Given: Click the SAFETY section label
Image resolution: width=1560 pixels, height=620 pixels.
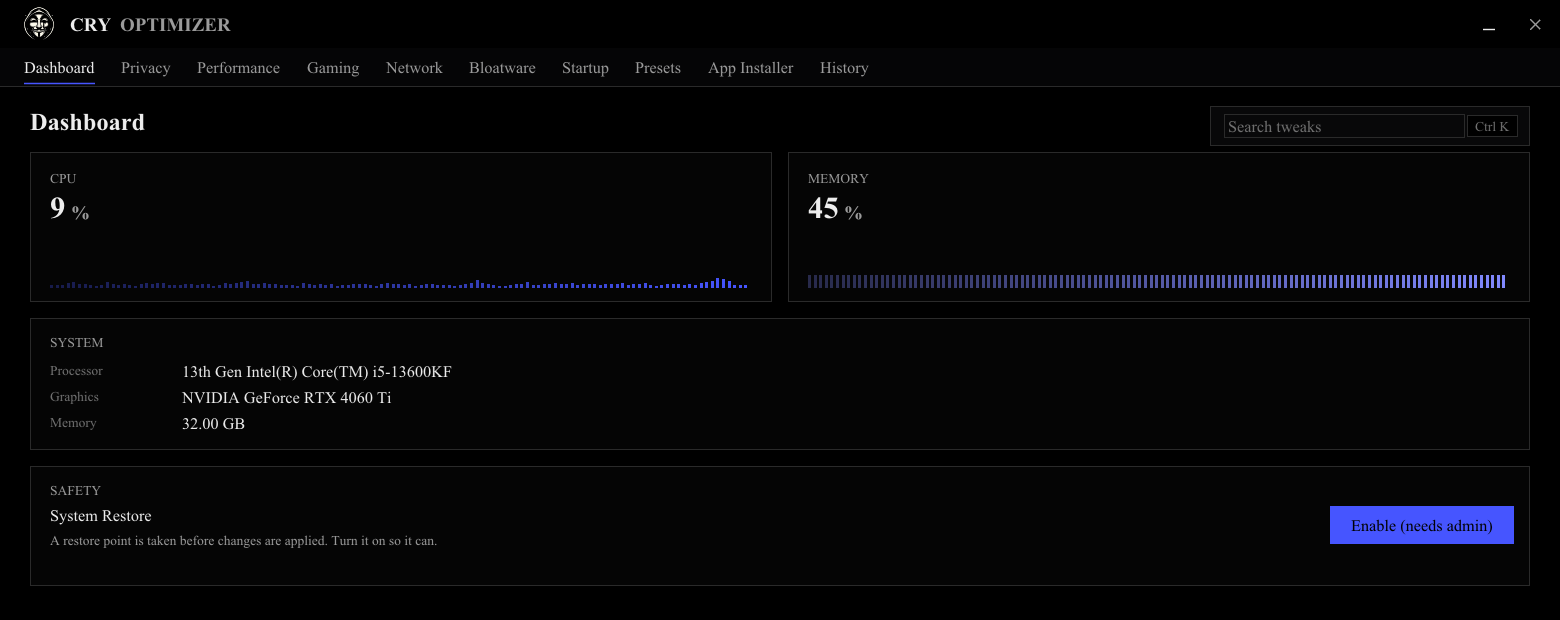Looking at the screenshot, I should [76, 491].
